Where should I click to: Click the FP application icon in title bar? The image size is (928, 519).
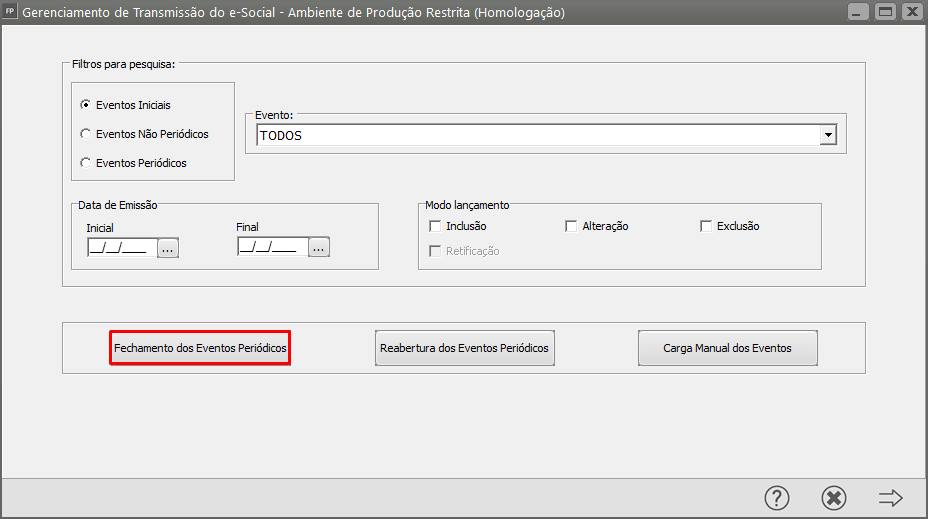pyautogui.click(x=11, y=12)
